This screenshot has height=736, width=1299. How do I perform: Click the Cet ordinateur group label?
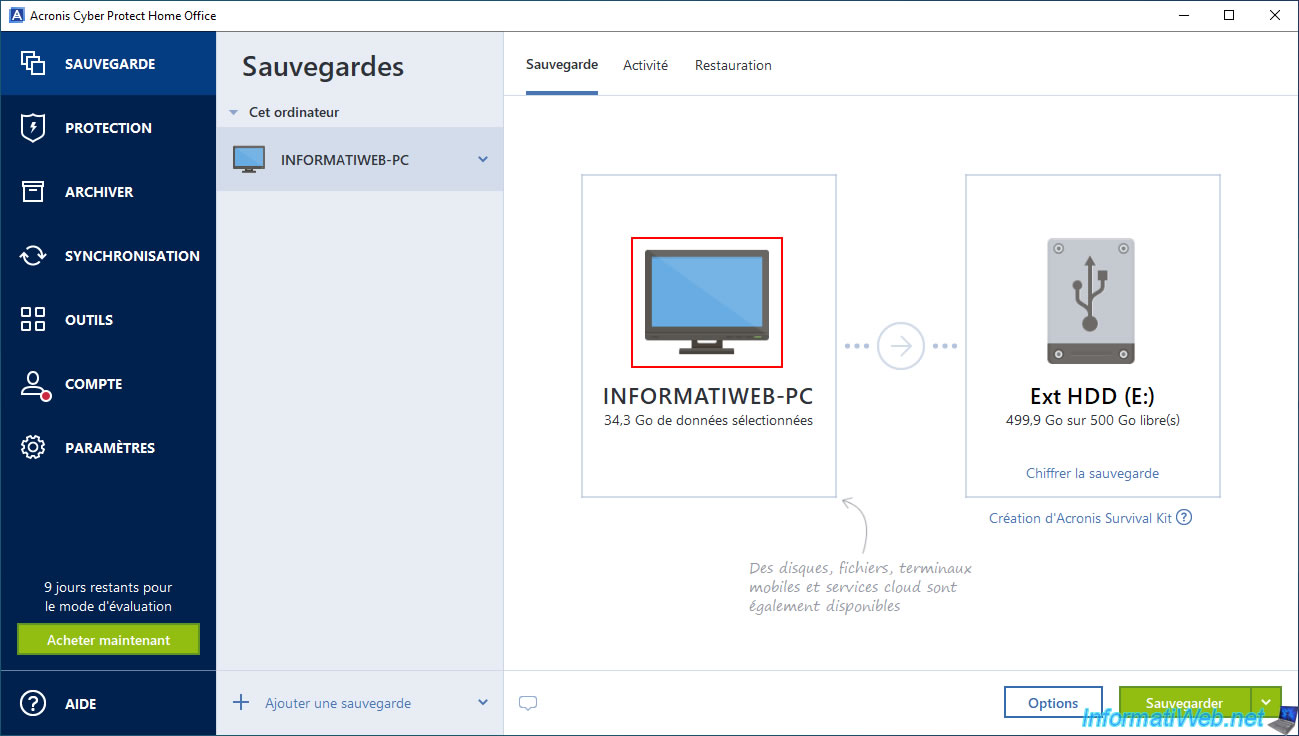pos(294,112)
